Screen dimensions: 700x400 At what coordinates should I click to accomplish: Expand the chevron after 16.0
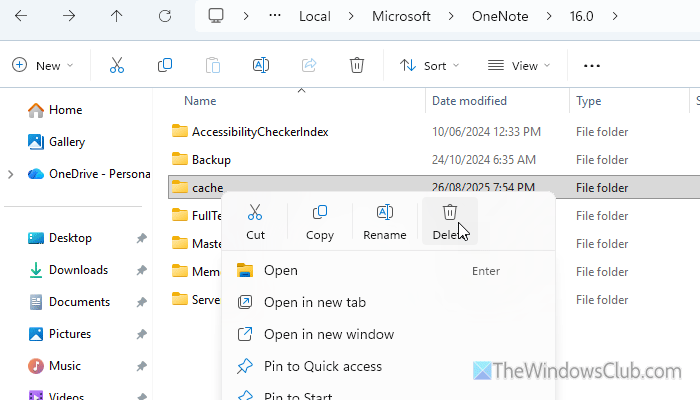615,17
